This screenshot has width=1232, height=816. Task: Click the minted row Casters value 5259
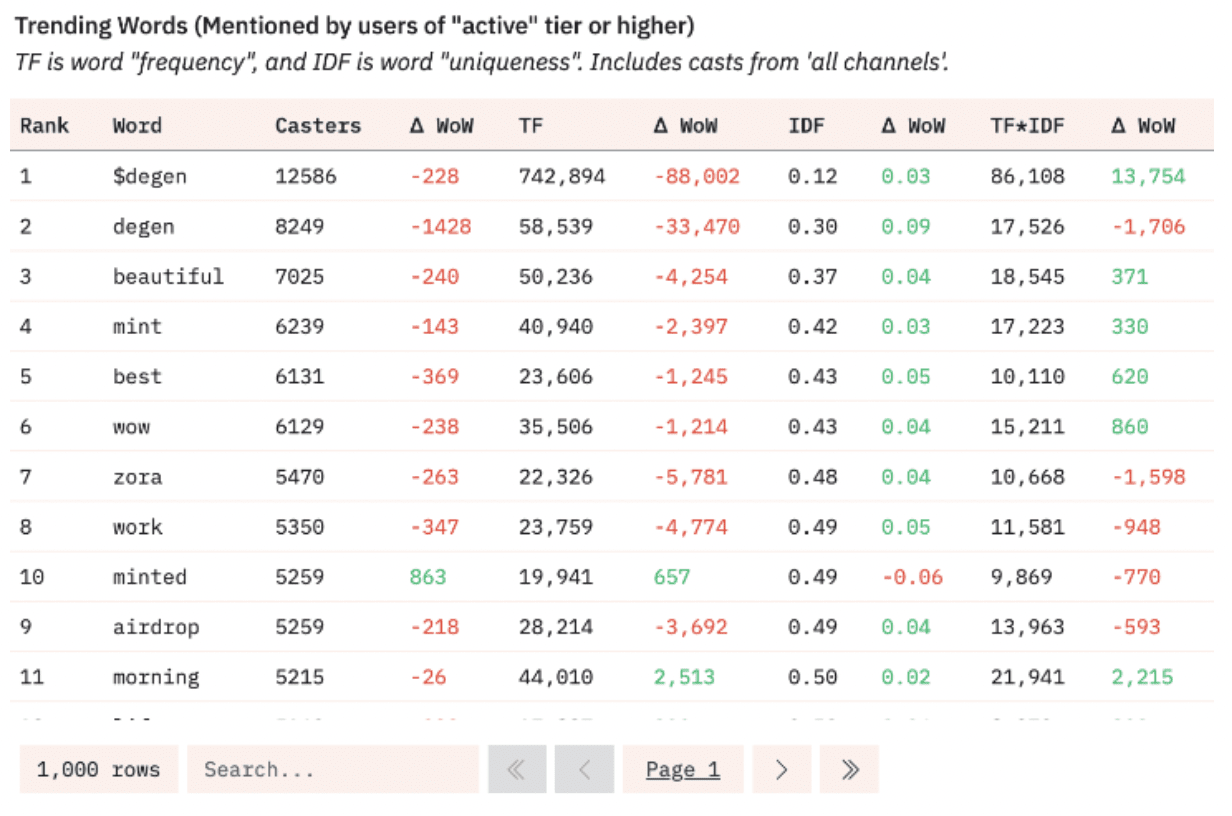300,577
